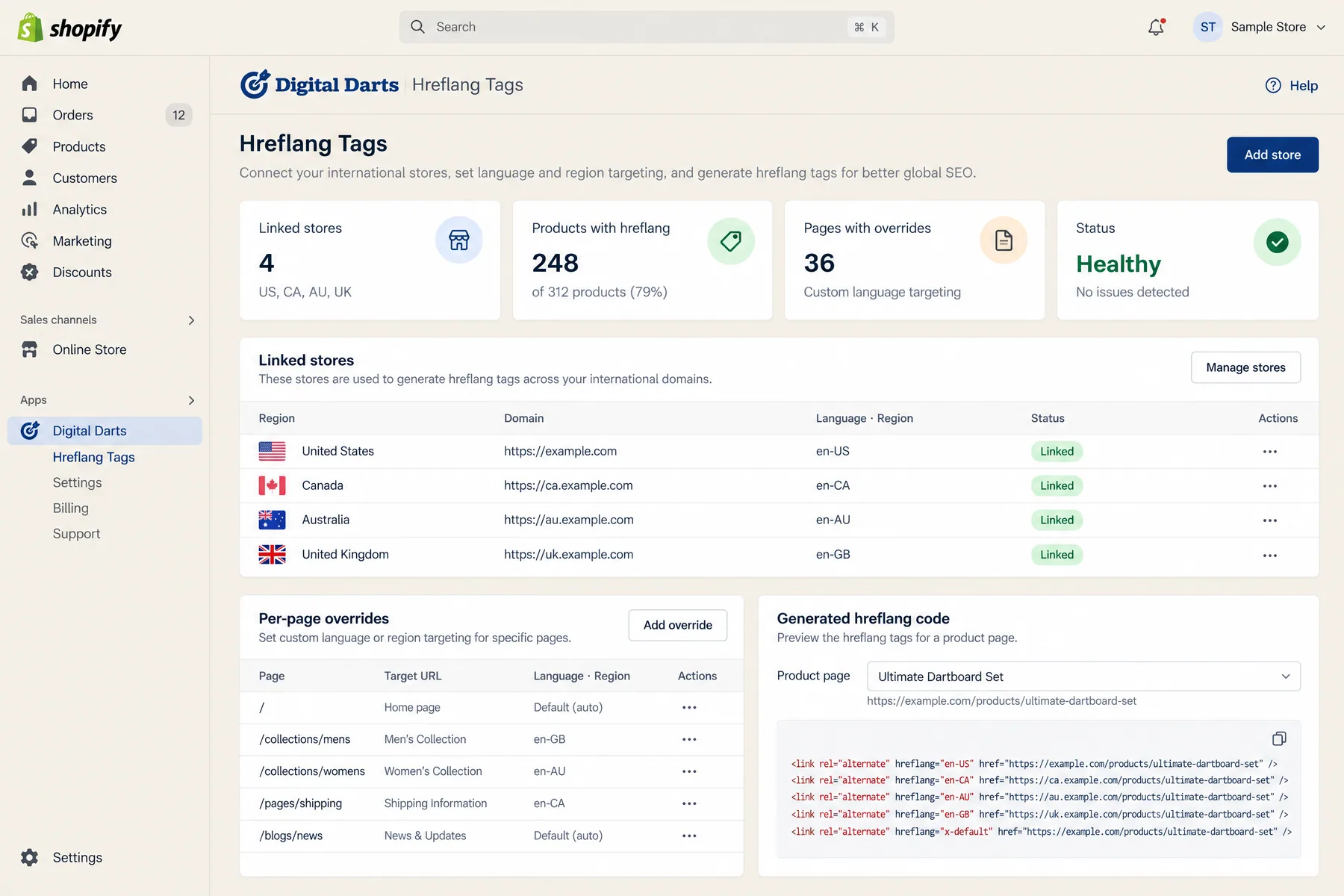Open the Product page dropdown
This screenshot has width=1344, height=896.
(1083, 676)
